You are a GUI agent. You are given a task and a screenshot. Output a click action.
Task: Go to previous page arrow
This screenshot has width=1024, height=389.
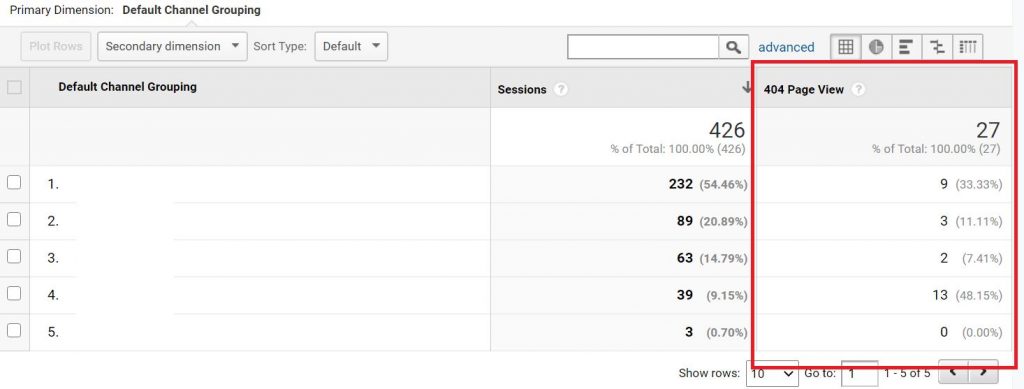(953, 373)
